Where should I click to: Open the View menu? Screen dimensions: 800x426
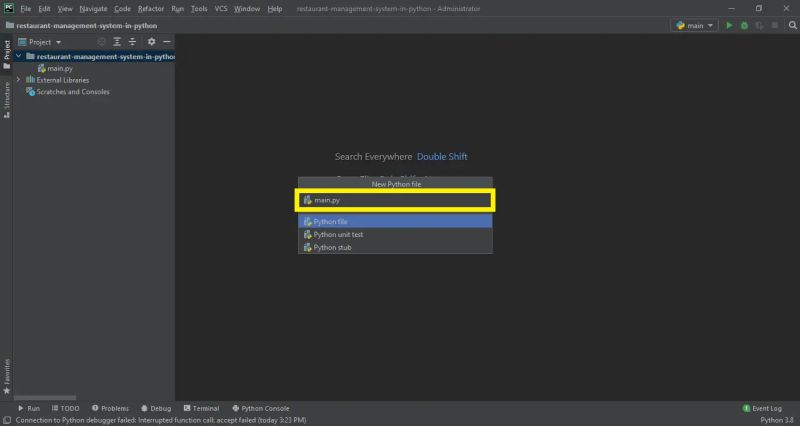(65, 9)
